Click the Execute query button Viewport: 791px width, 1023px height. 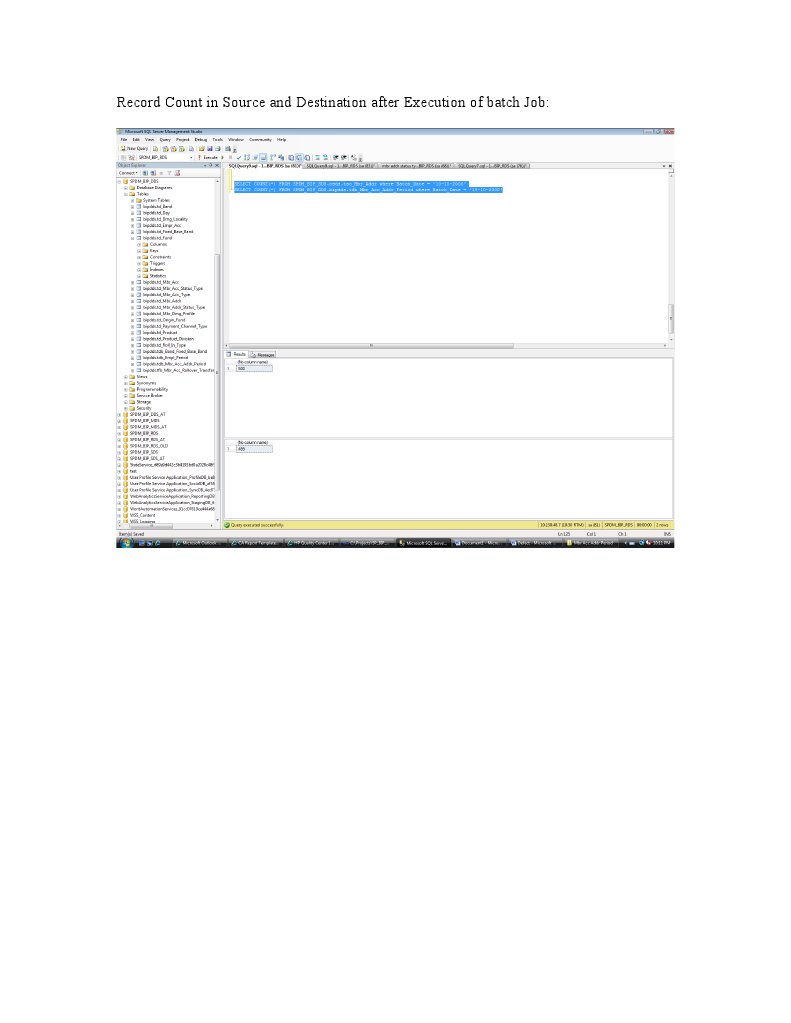(x=208, y=157)
